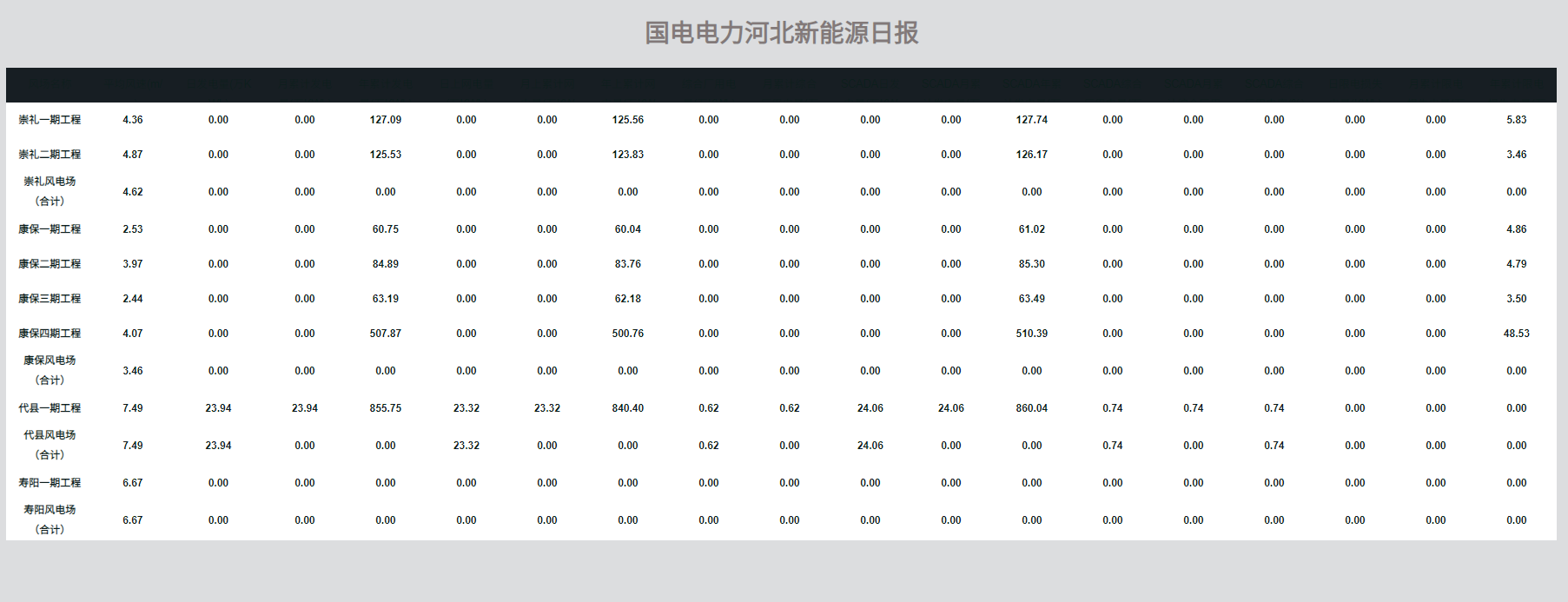Select the 崇礼风电场（合计） row label
This screenshot has height=602, width=1568.
pyautogui.click(x=50, y=191)
